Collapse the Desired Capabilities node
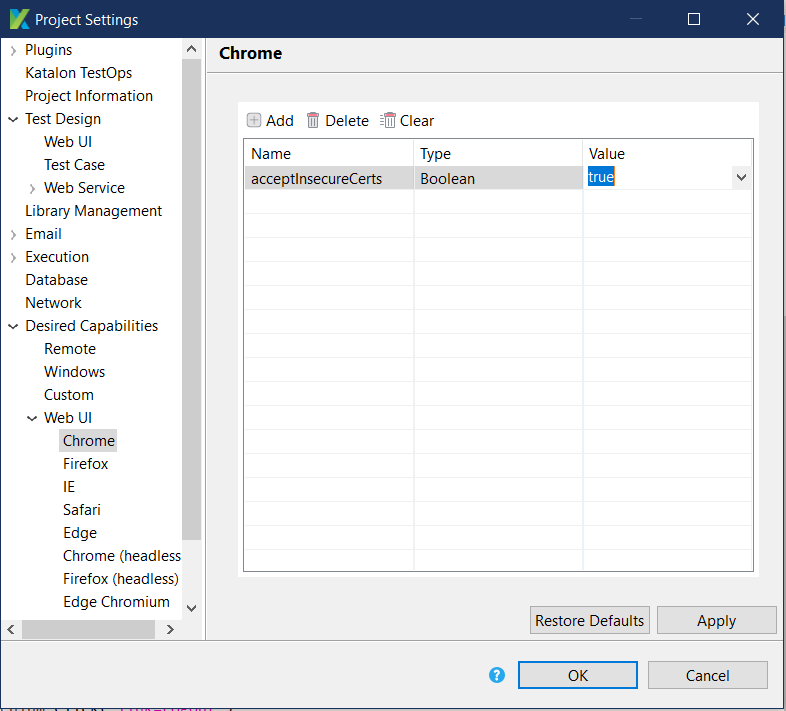Viewport: 786px width, 711px height. (x=14, y=326)
